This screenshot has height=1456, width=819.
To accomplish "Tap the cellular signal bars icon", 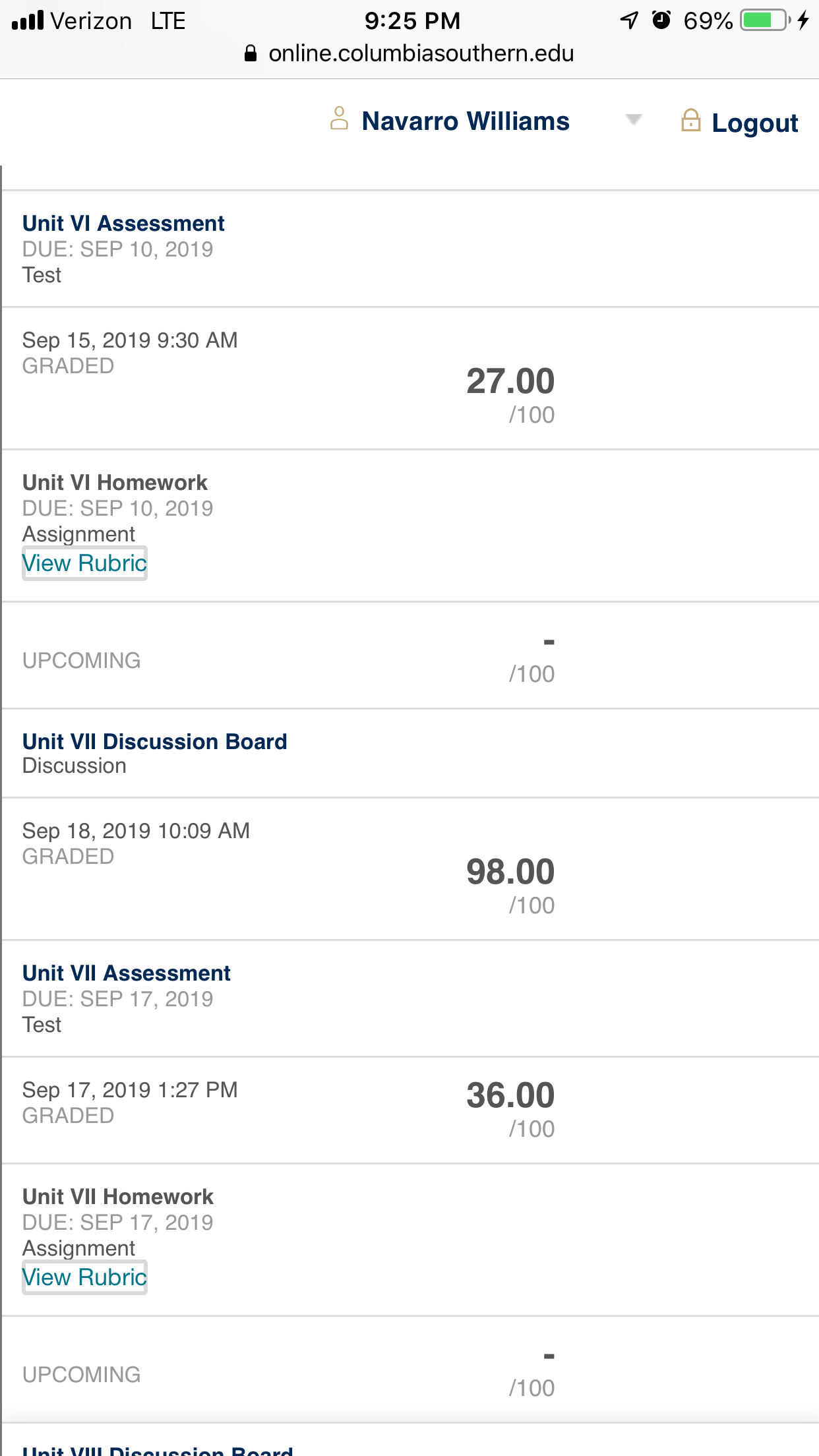I will [28, 20].
